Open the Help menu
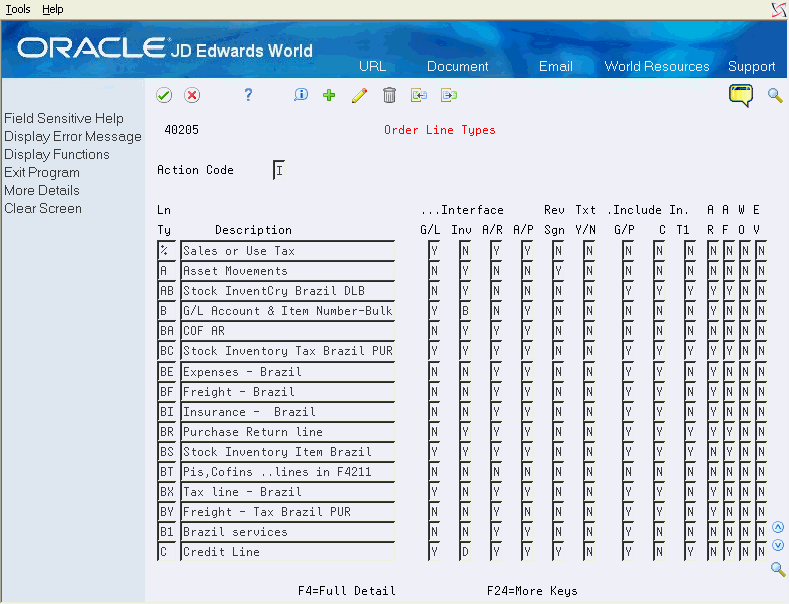 (x=52, y=9)
